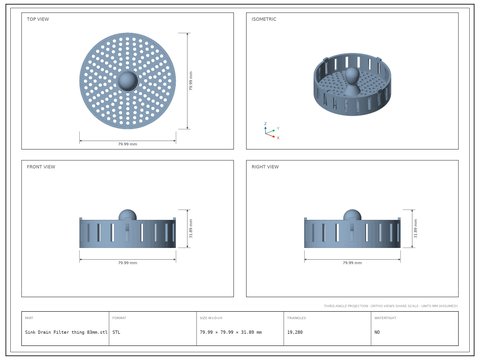Select the isometric rendering of the filter basket
The height and width of the screenshot is (360, 480).
352,84
